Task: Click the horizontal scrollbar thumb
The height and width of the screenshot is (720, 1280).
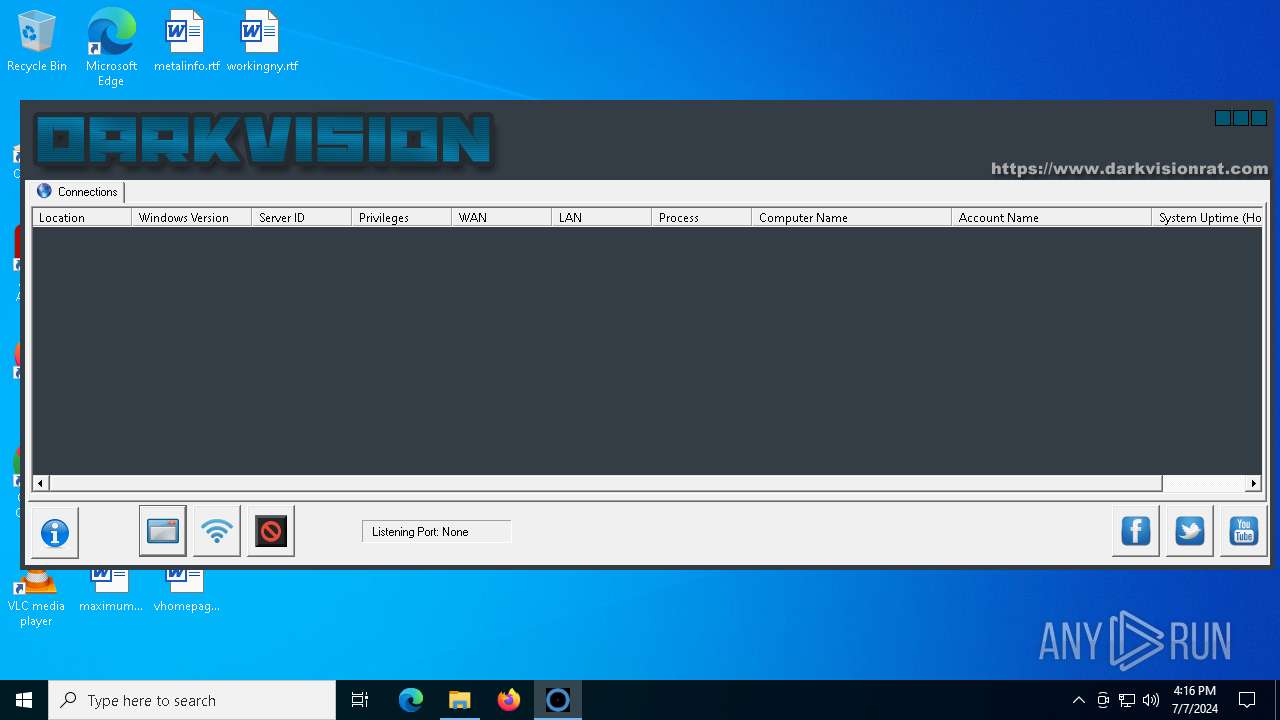Action: (606, 483)
